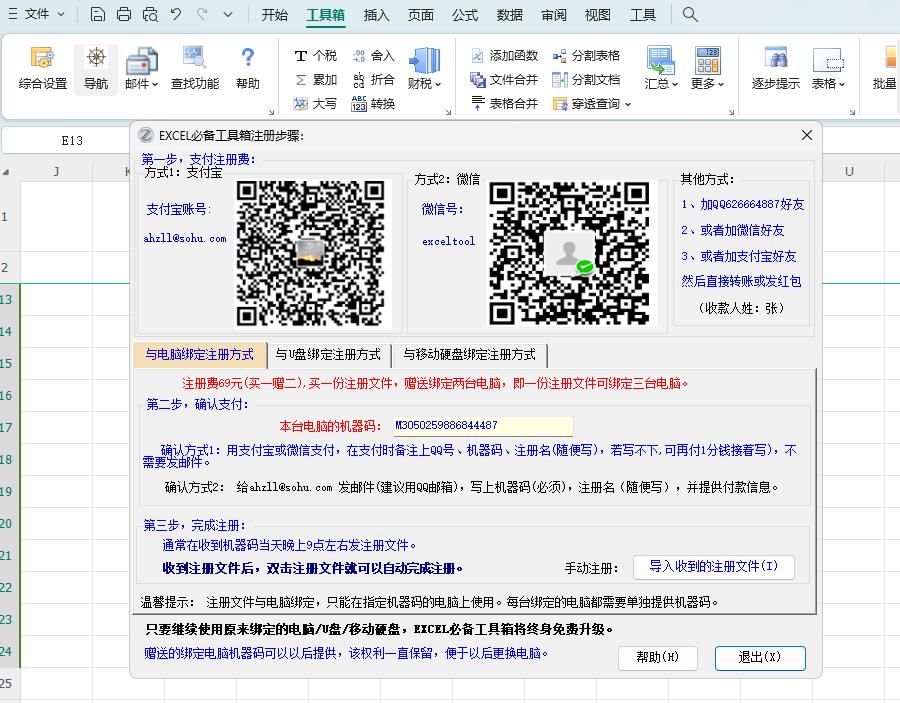This screenshot has width=900, height=703.
Task: Expand the 财税 dropdown arrow
Action: (438, 85)
